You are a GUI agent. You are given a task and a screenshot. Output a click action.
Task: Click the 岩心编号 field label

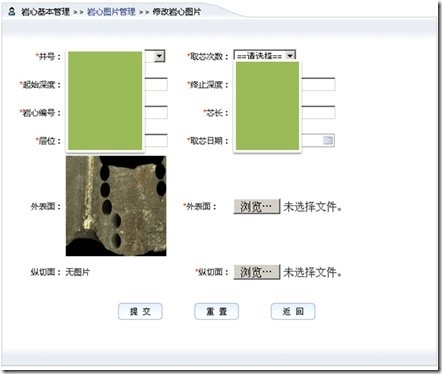41,113
